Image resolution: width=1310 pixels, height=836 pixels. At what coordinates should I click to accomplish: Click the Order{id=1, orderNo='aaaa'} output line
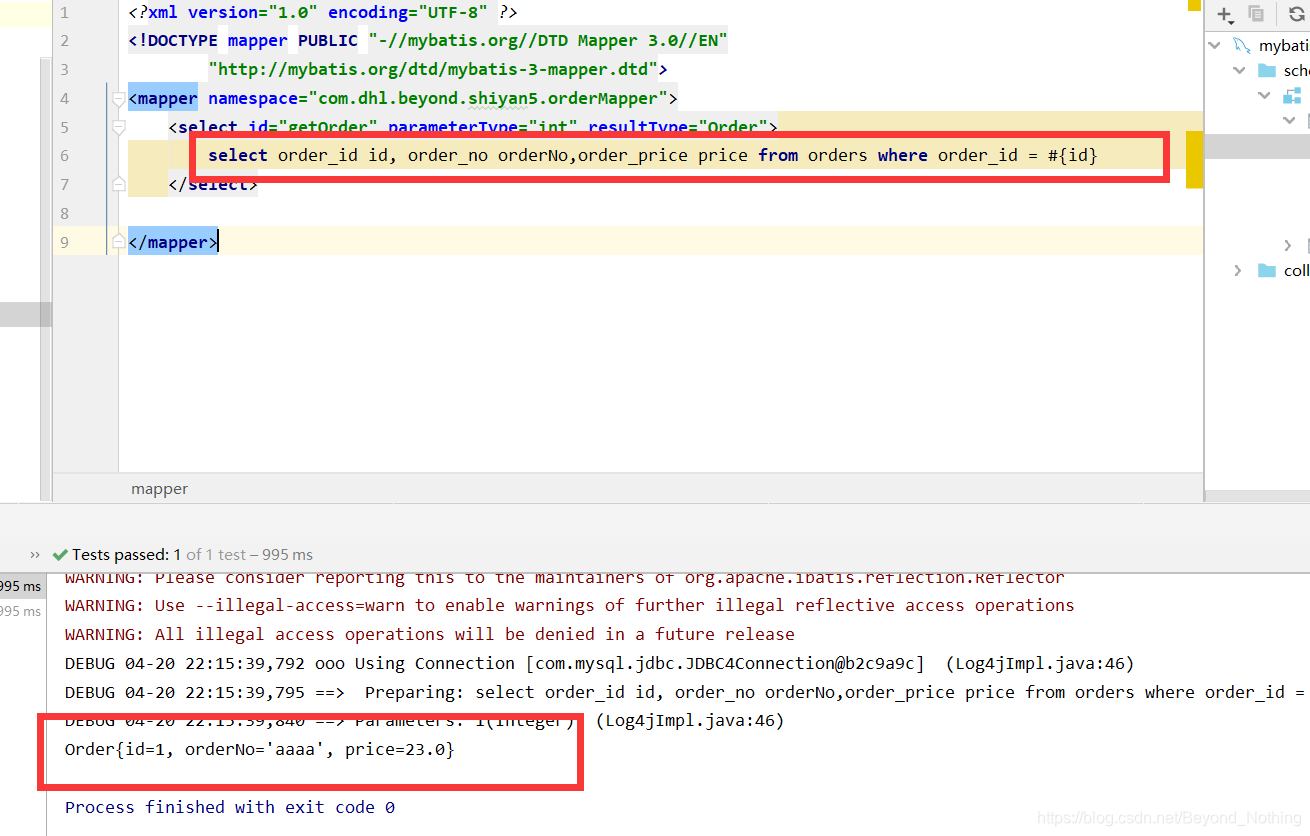click(260, 749)
